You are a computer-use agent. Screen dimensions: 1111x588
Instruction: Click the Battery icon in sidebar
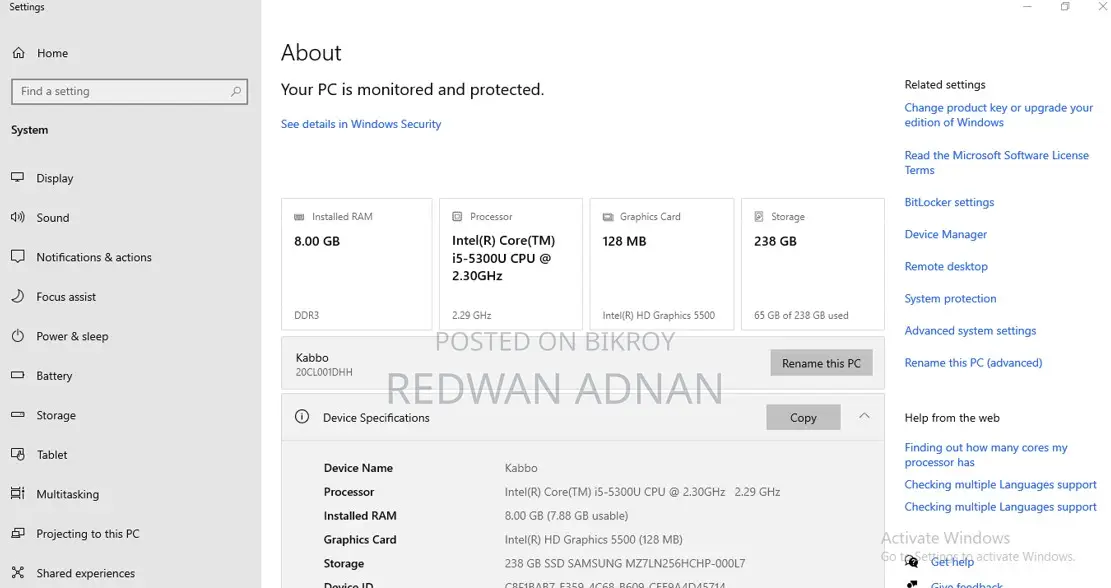pyautogui.click(x=18, y=375)
